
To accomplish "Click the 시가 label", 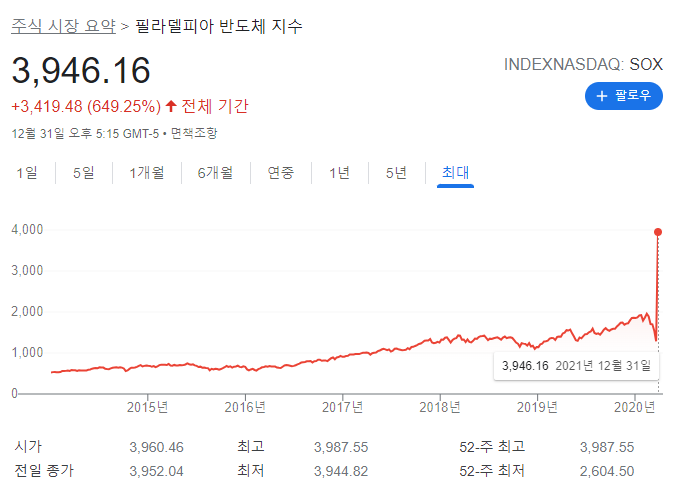I will [x=28, y=446].
